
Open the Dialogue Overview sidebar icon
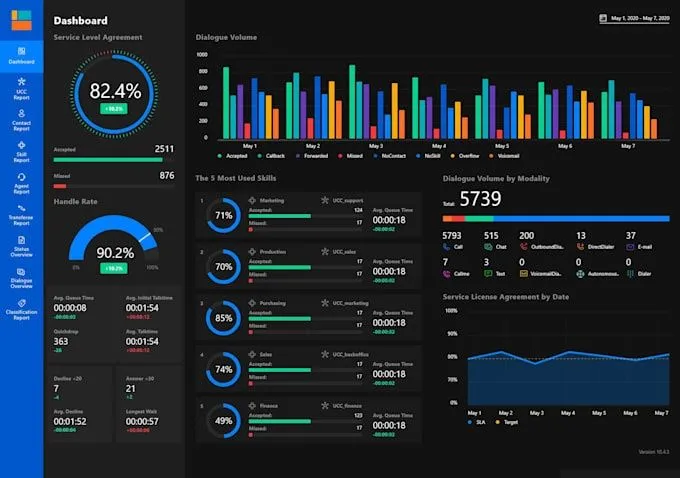point(21,278)
